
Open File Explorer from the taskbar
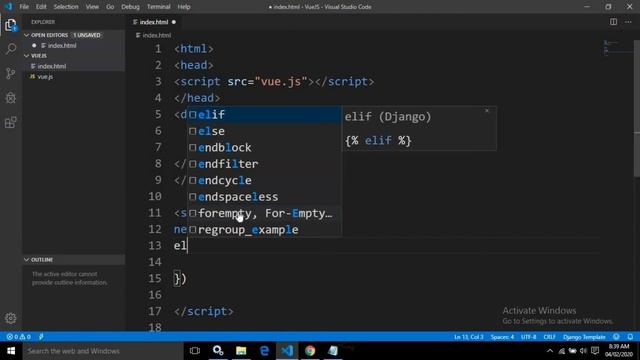[x=241, y=351]
